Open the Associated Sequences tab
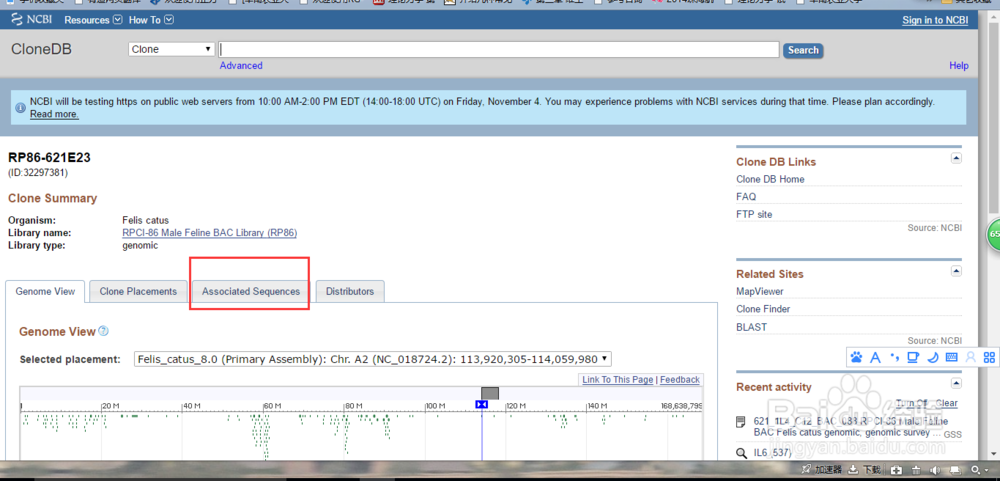1000x481 pixels. pyautogui.click(x=251, y=292)
